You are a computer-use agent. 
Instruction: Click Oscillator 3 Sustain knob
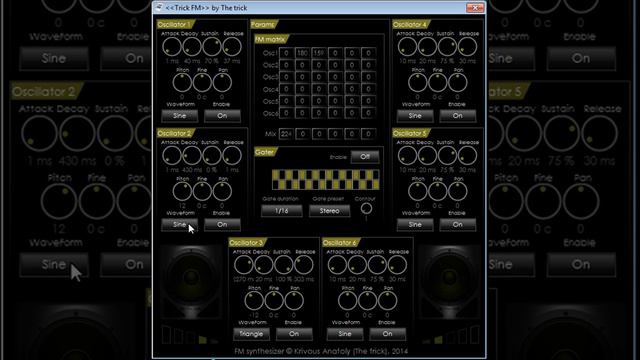coord(284,265)
